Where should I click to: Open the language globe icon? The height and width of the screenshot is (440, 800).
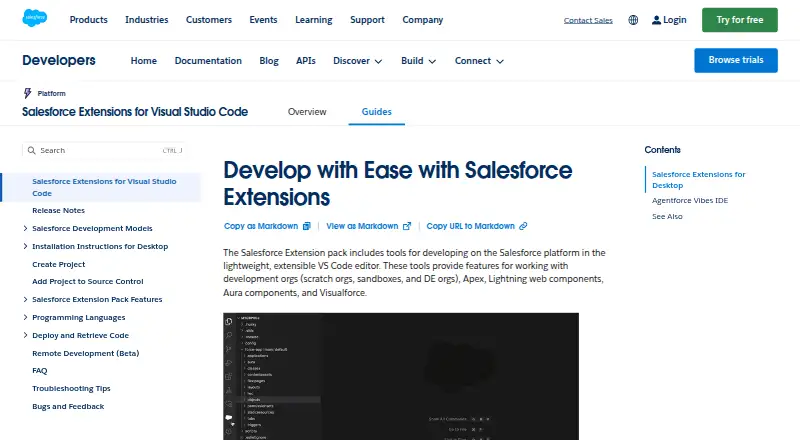633,20
